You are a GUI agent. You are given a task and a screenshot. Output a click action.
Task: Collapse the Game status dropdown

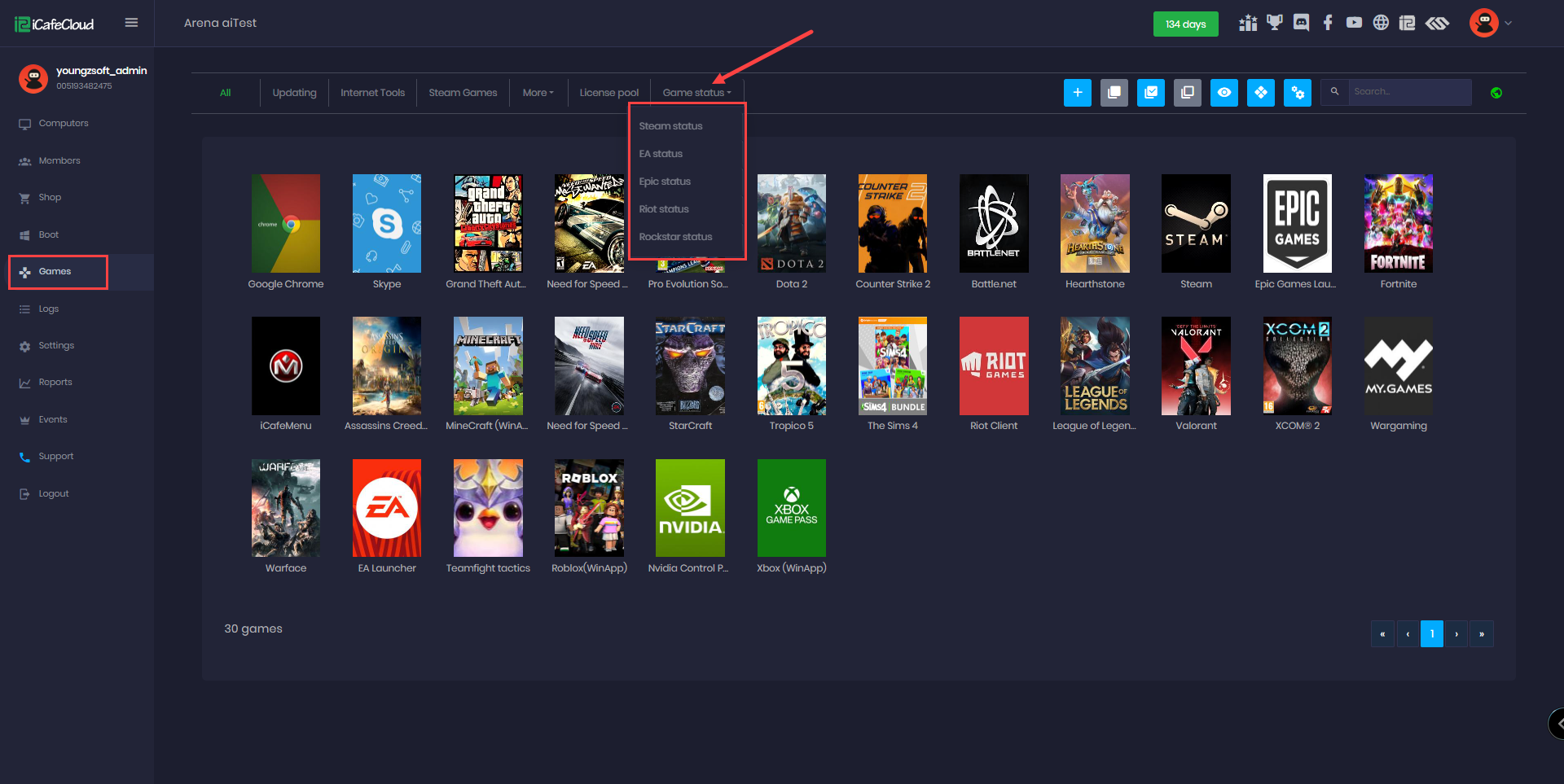click(x=696, y=93)
